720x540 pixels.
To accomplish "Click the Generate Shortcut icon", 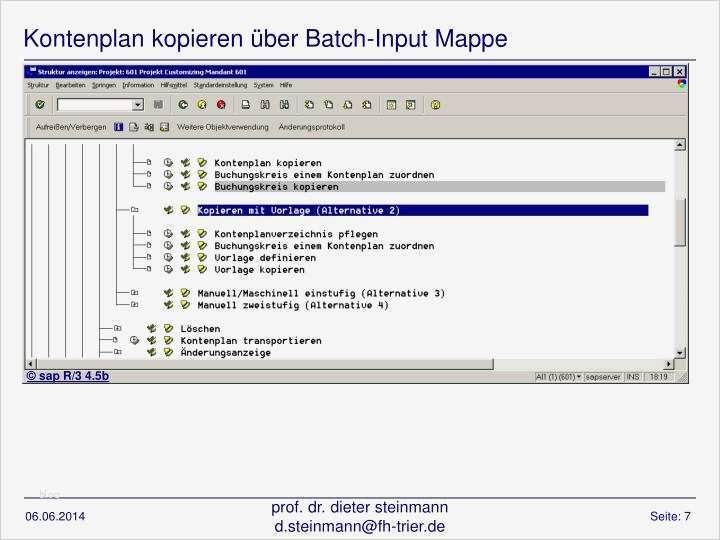I will [411, 105].
